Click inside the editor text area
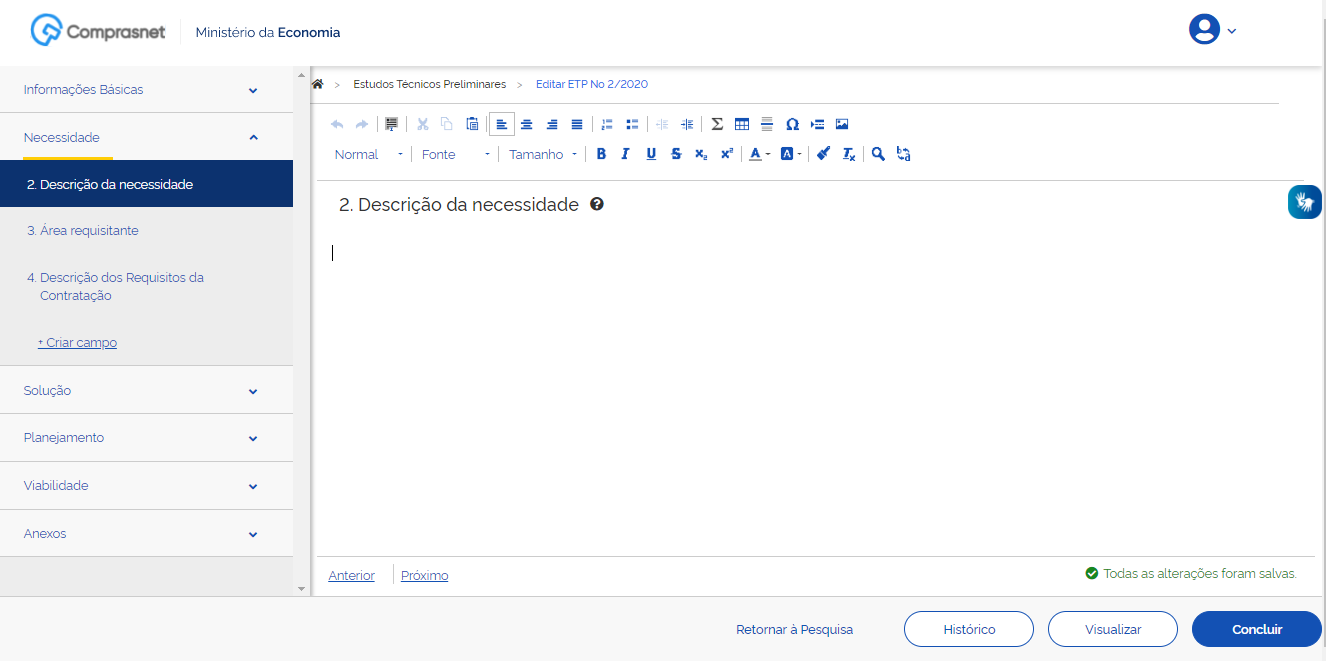The height and width of the screenshot is (661, 1326). click(800, 380)
